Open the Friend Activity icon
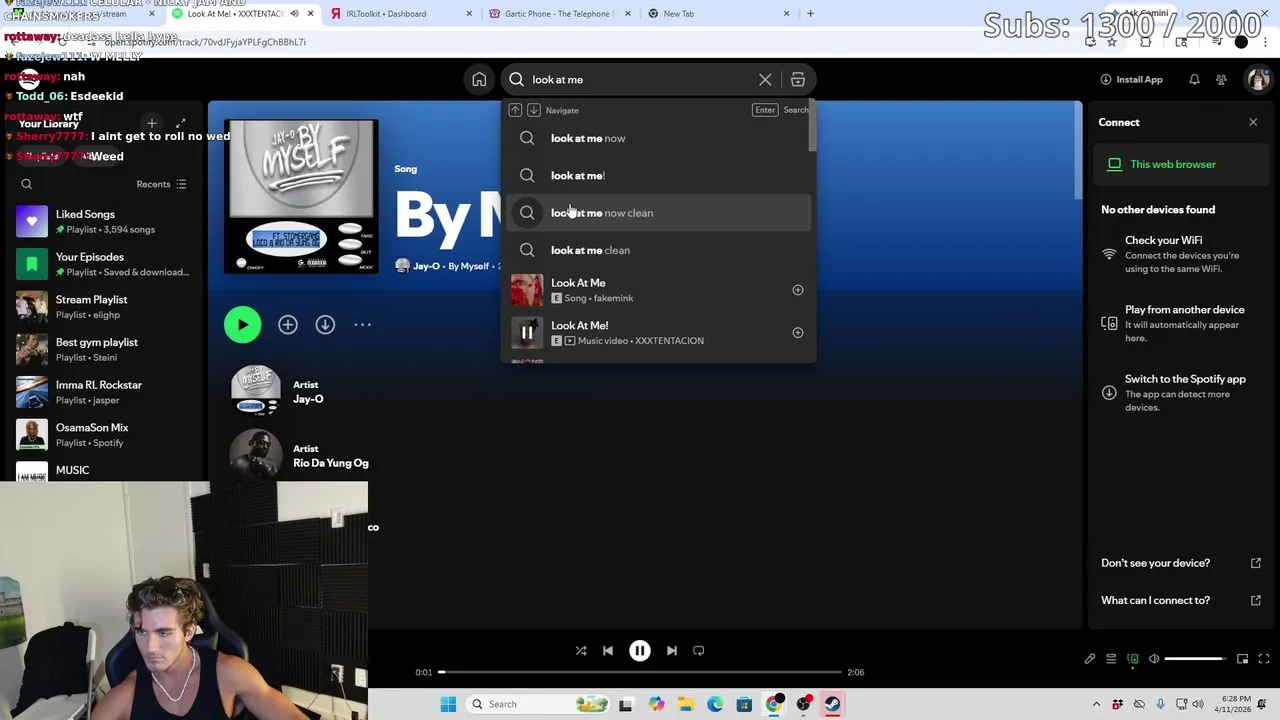The height and width of the screenshot is (720, 1280). 1221,80
